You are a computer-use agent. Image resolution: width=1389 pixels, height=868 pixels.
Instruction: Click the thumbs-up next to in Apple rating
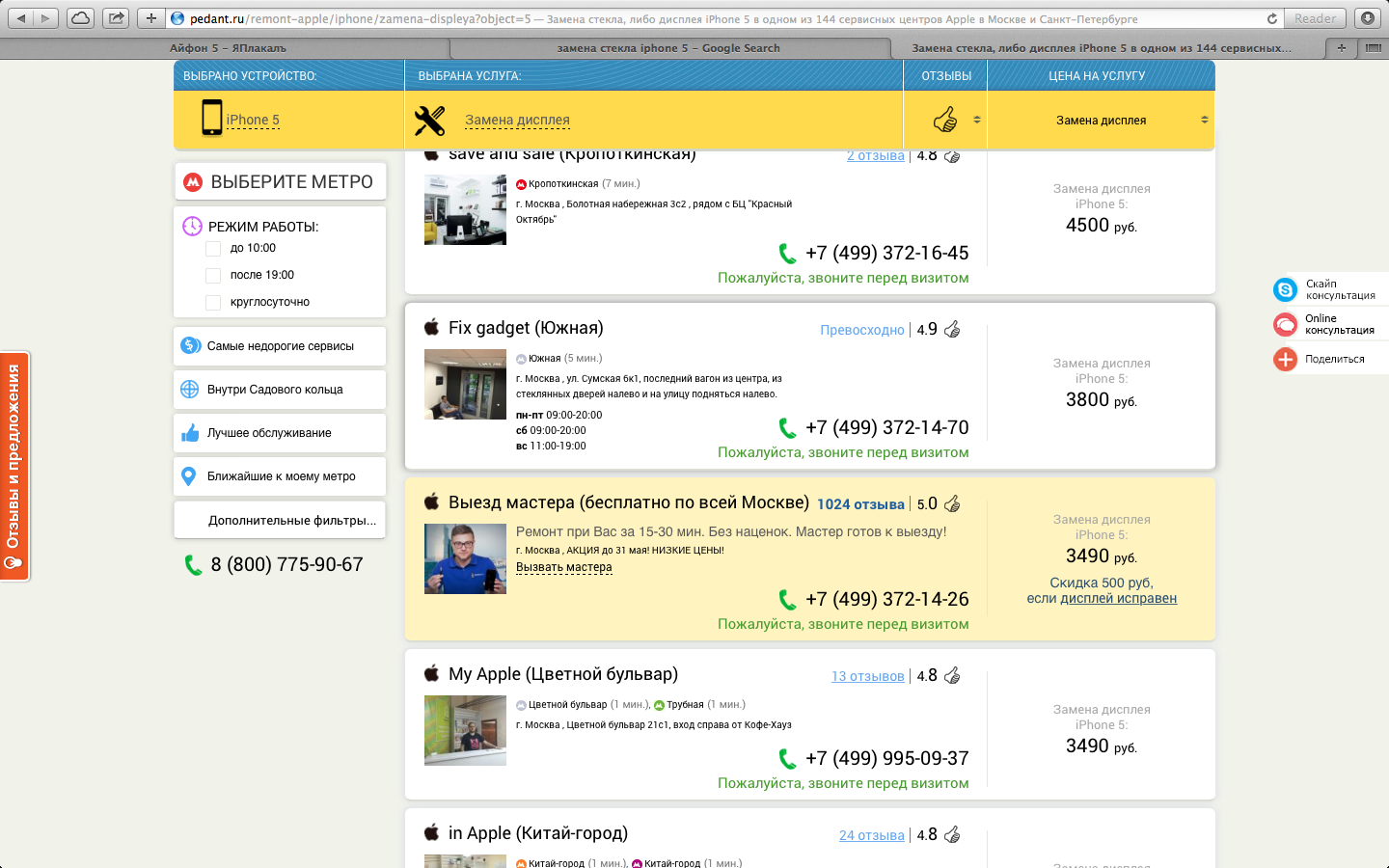coord(952,834)
